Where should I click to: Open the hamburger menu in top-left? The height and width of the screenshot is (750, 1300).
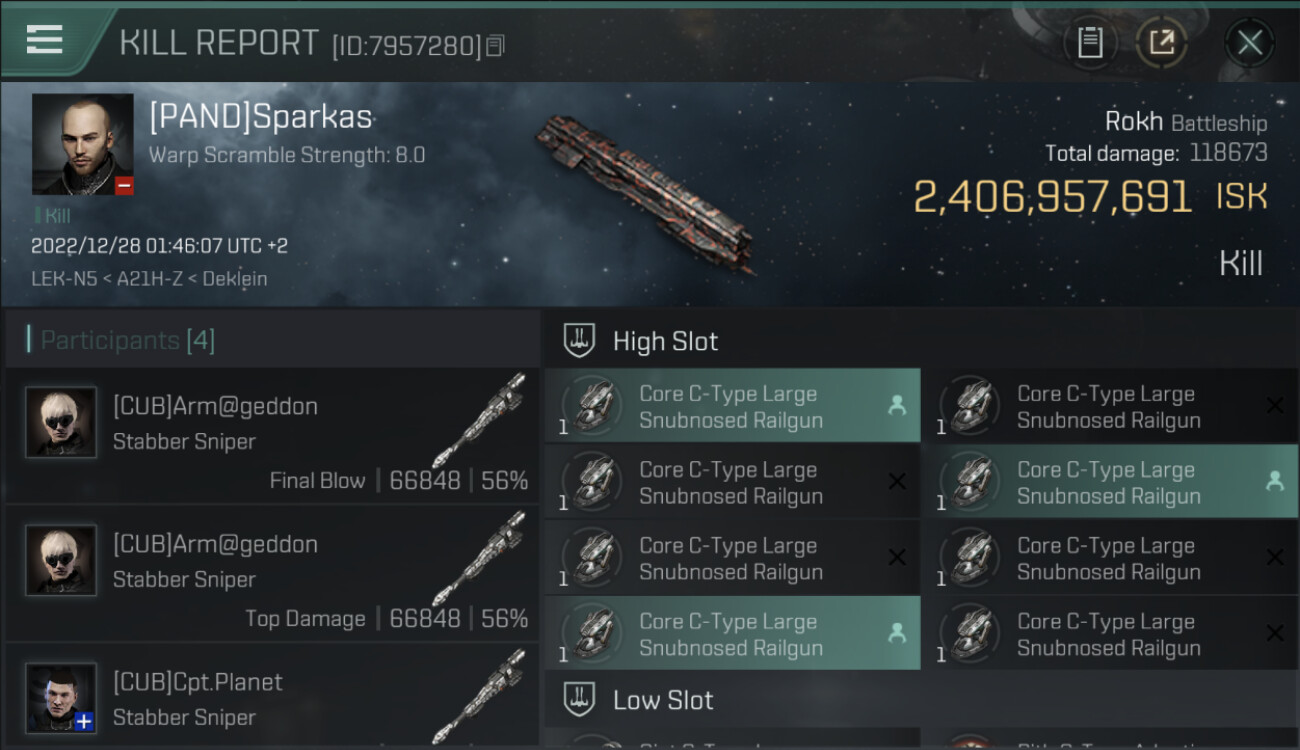coord(45,40)
